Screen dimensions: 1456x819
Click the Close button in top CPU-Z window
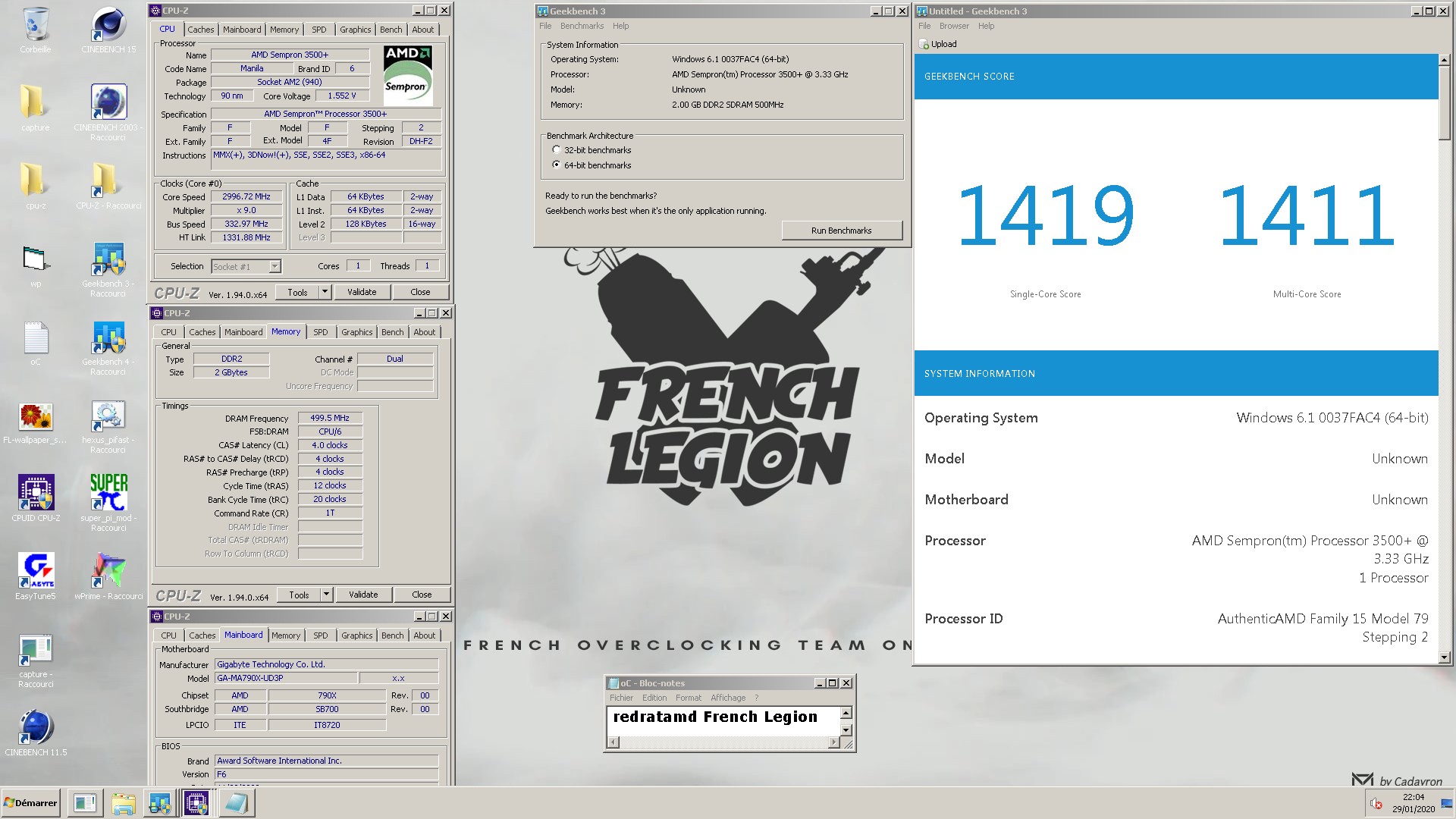[420, 292]
